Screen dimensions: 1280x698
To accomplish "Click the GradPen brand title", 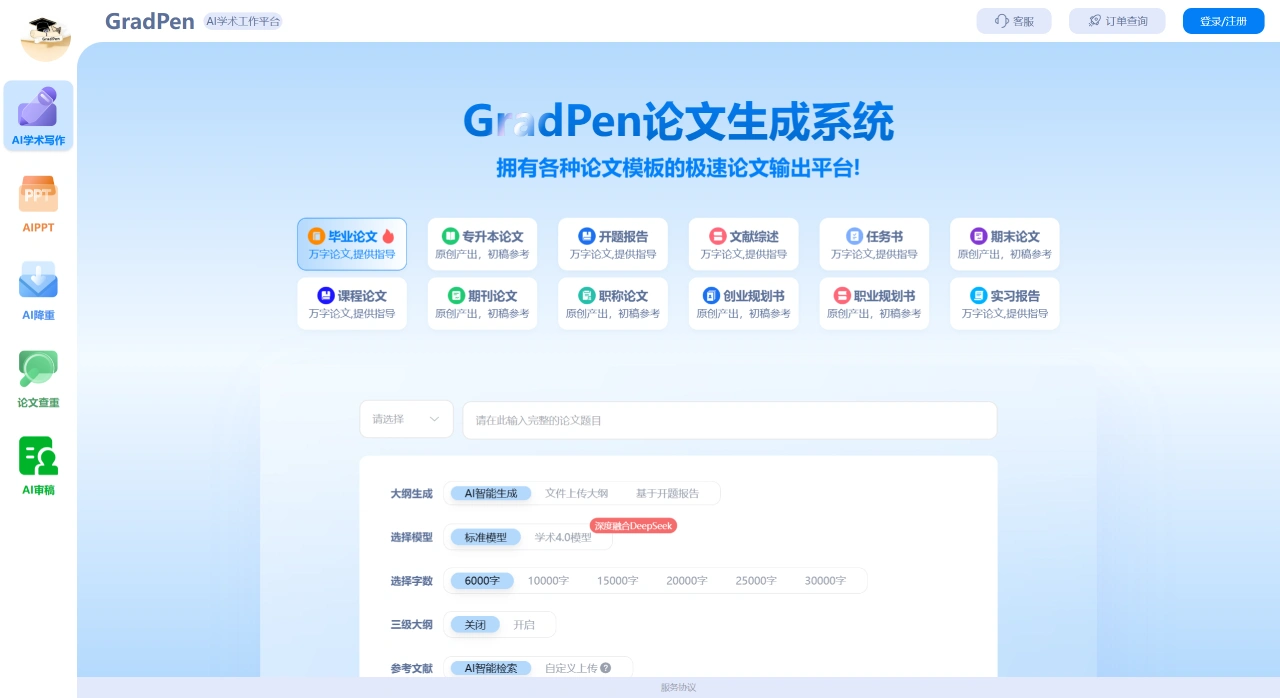I will coord(150,21).
